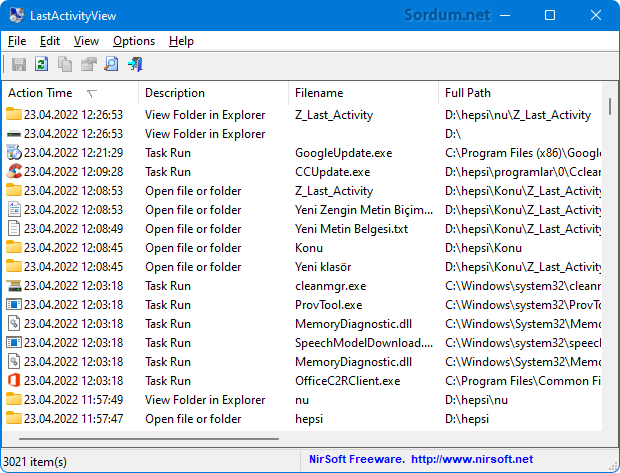The height and width of the screenshot is (473, 620).
Task: Sort by the Filename column header
Action: point(363,93)
